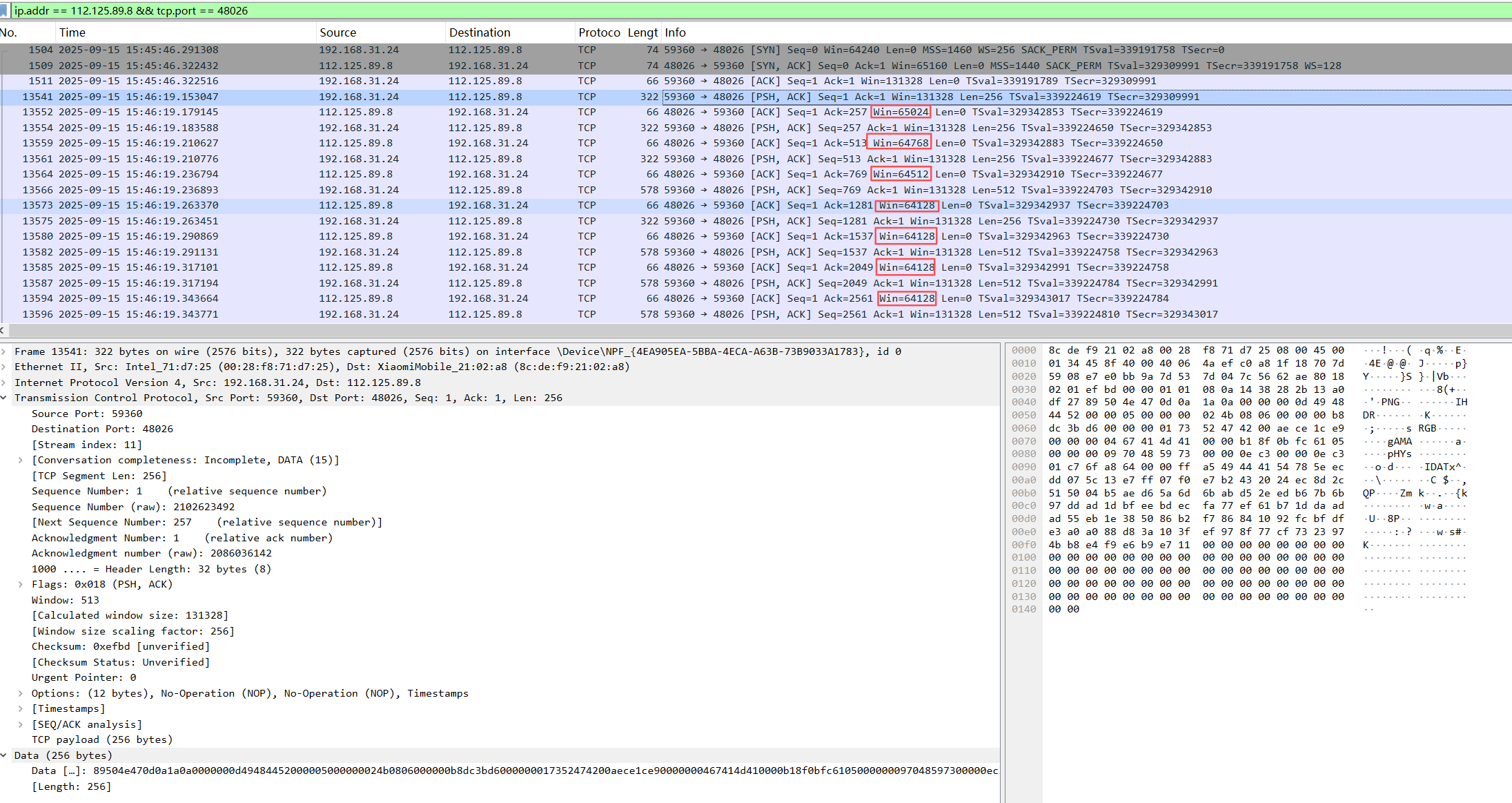Select Sequence Number (raw): 2102623492 field
The width and height of the screenshot is (1512, 803).
tap(133, 507)
